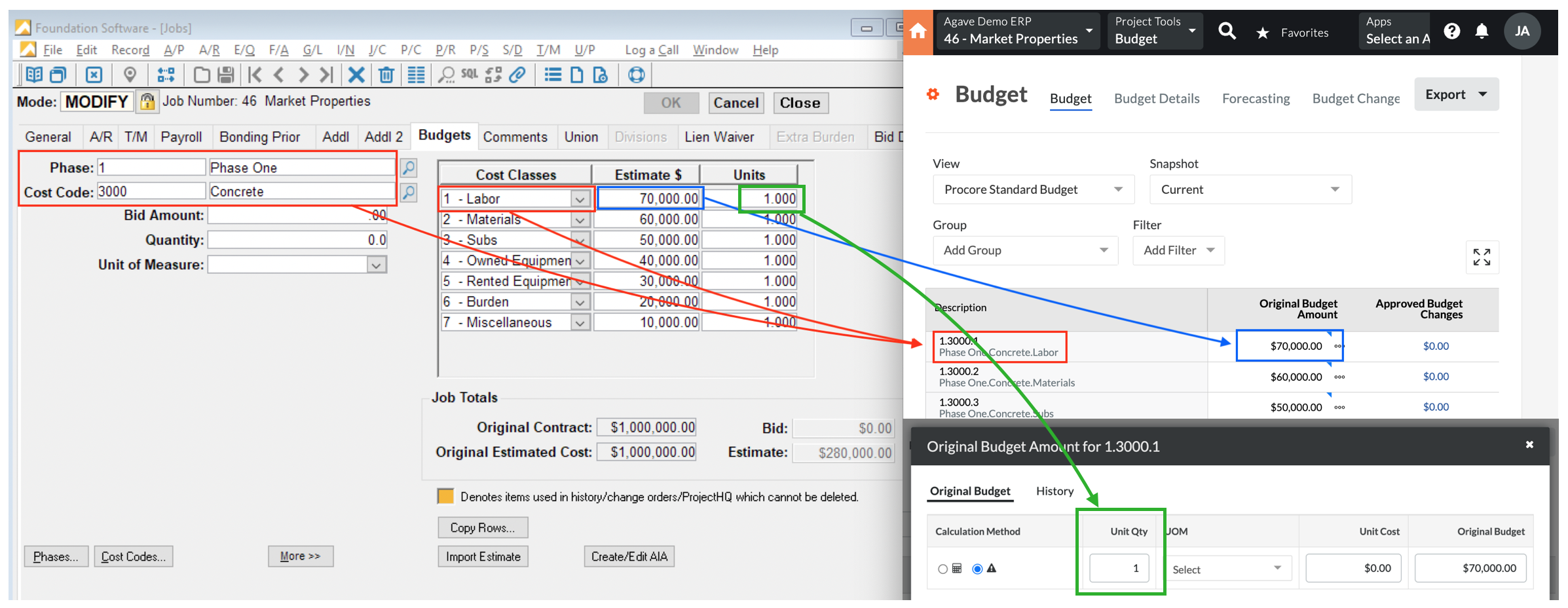Expand the Unit of Measure combo box
This screenshot has height=608, width=1568.
(x=376, y=265)
